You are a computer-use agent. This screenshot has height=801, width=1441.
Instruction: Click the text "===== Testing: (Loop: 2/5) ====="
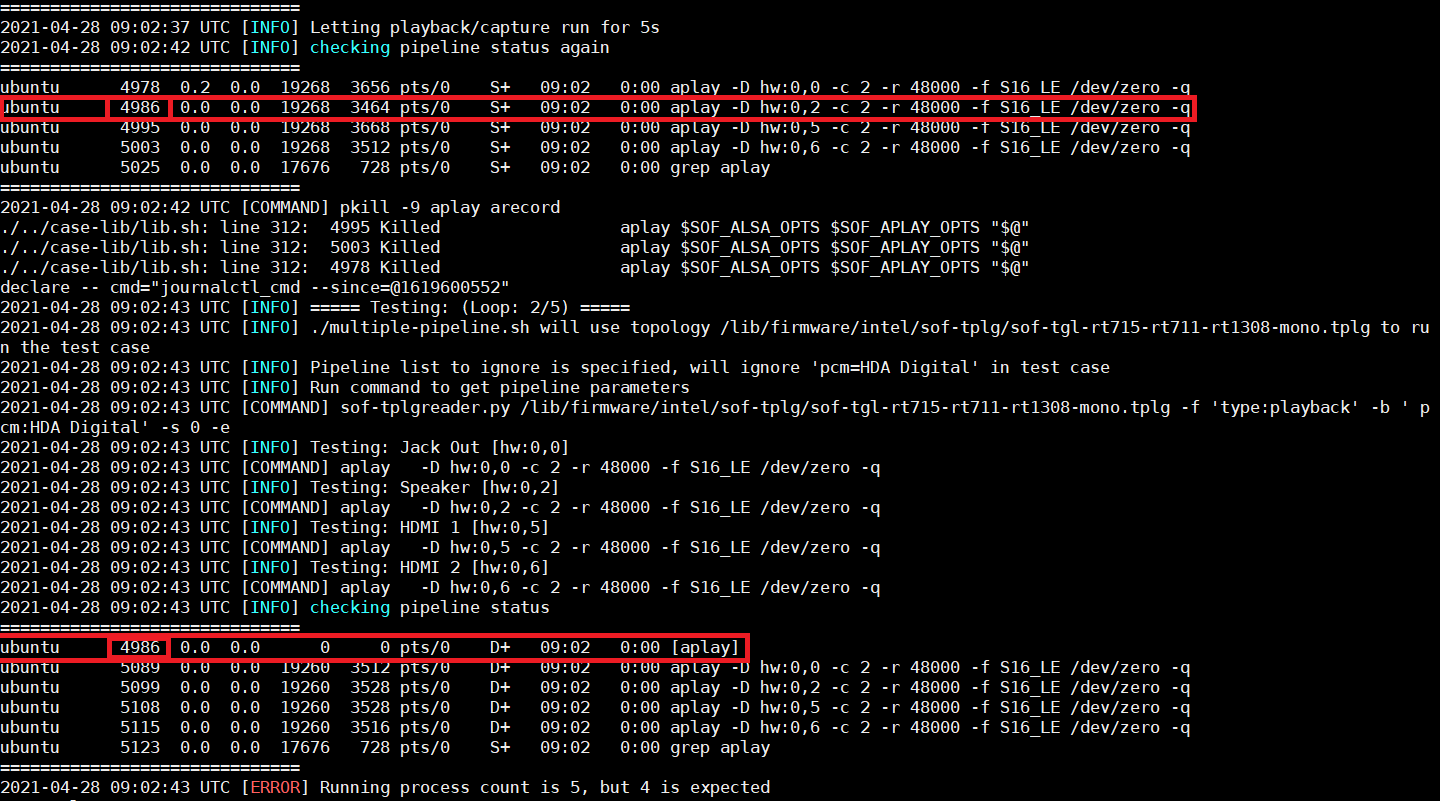[x=470, y=308]
